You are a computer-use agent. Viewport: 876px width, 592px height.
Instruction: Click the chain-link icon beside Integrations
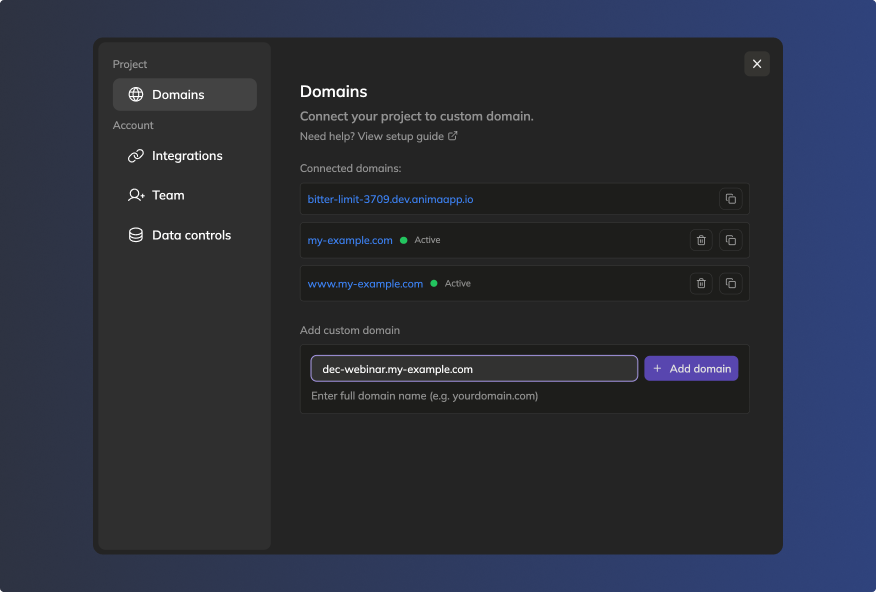136,156
